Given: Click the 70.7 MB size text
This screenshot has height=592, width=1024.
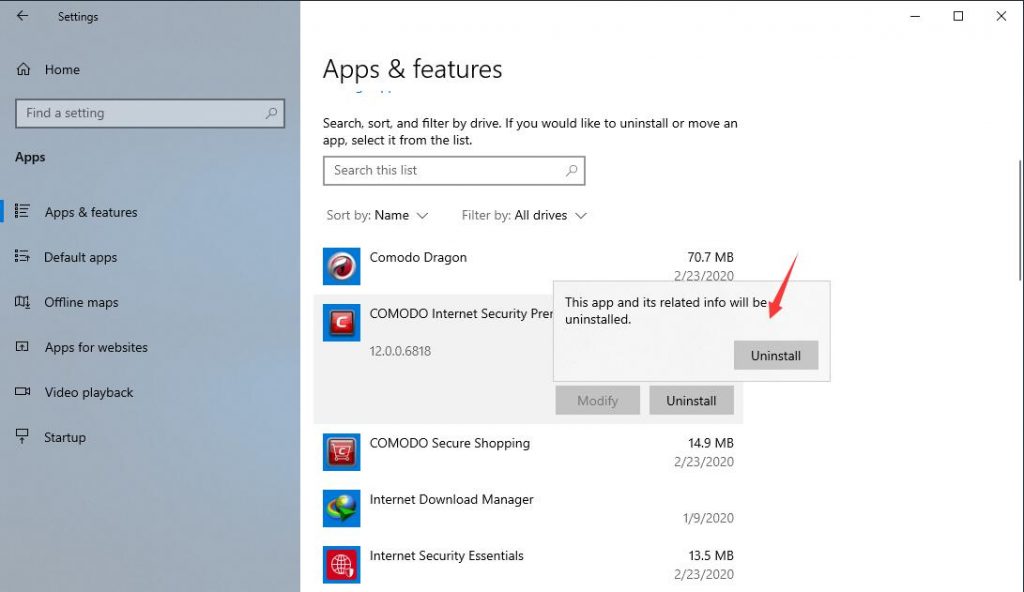Looking at the screenshot, I should 711,257.
